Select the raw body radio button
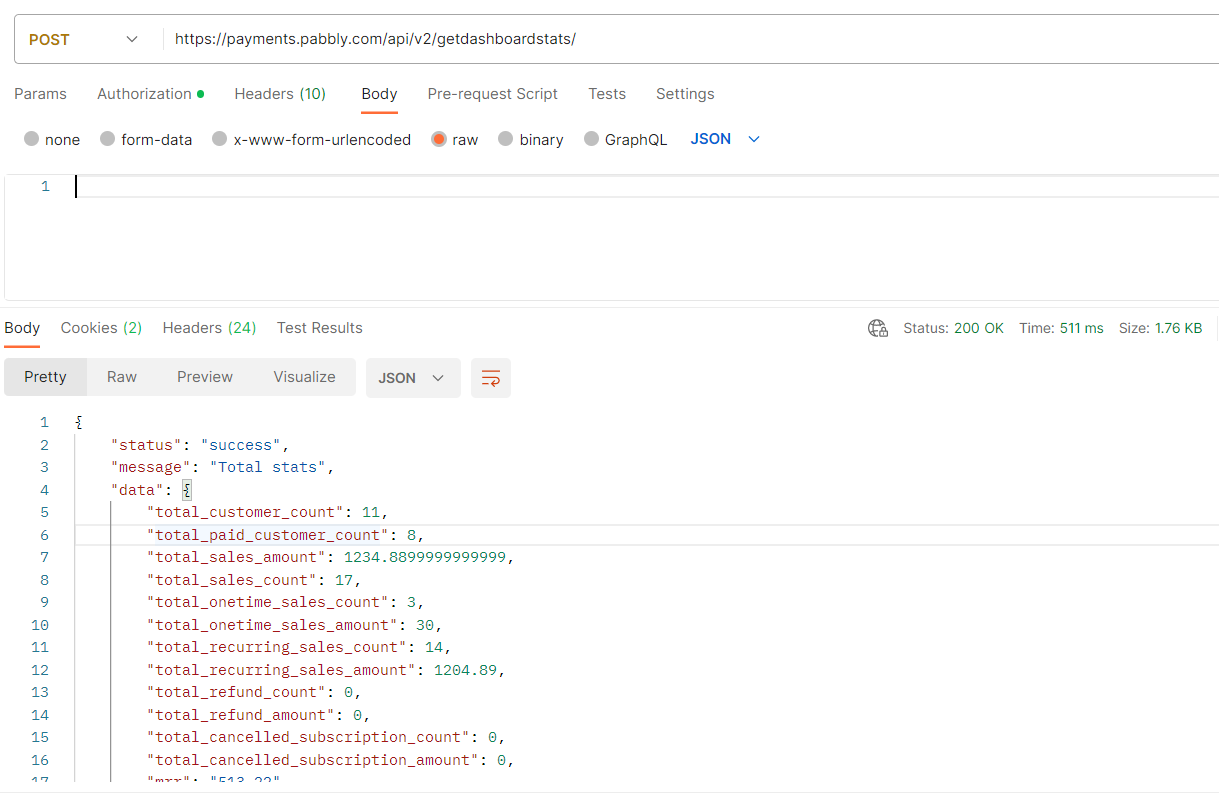The width and height of the screenshot is (1219, 806). tap(439, 140)
